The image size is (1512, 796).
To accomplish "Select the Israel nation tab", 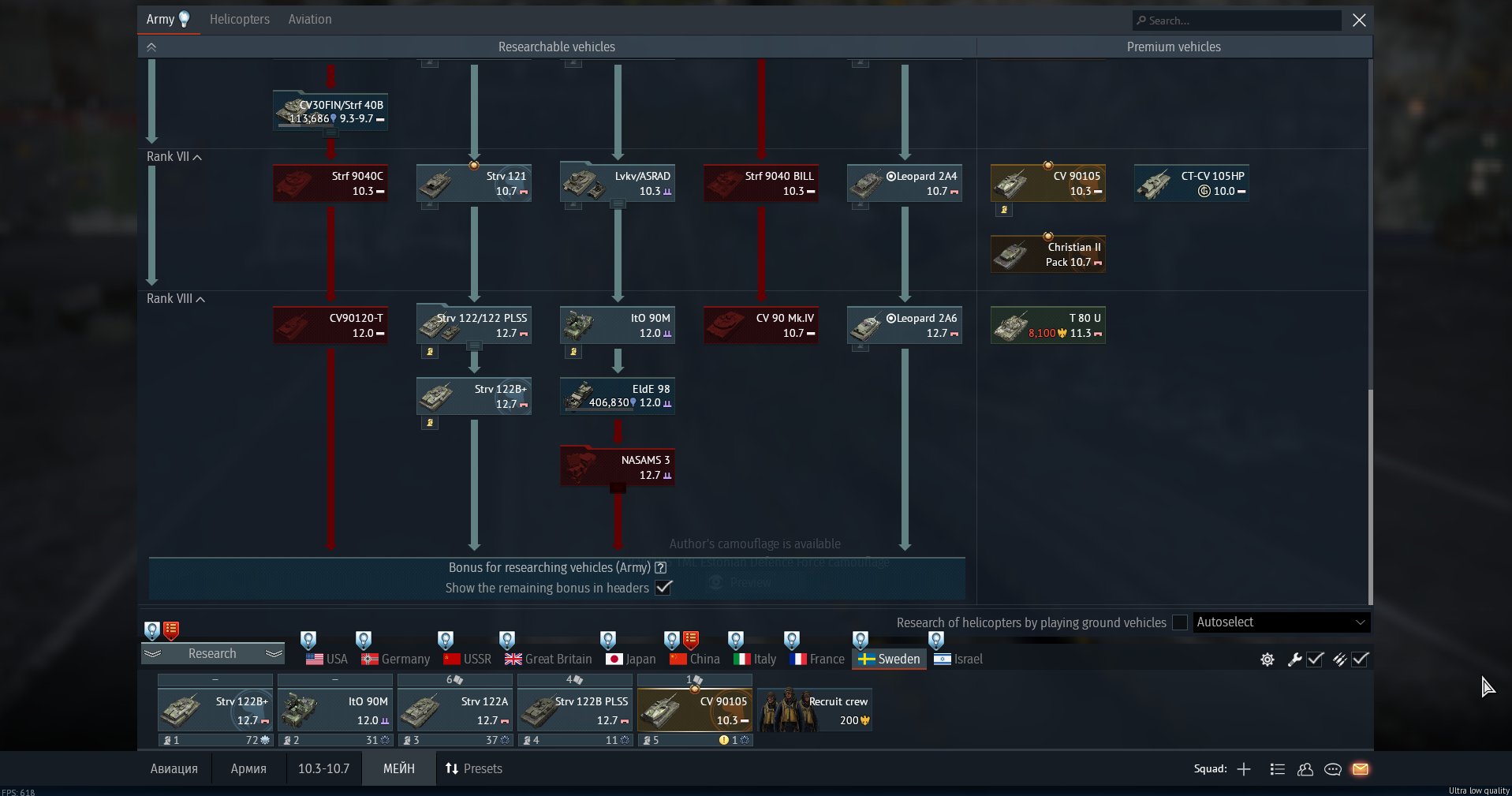I will (x=958, y=660).
